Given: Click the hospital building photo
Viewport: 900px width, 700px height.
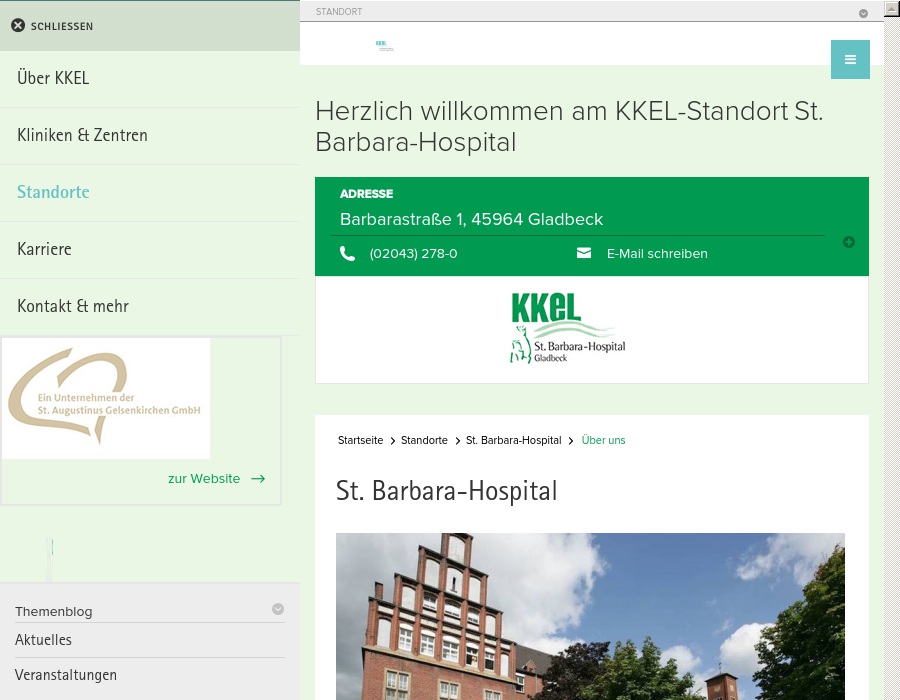Looking at the screenshot, I should [x=590, y=616].
